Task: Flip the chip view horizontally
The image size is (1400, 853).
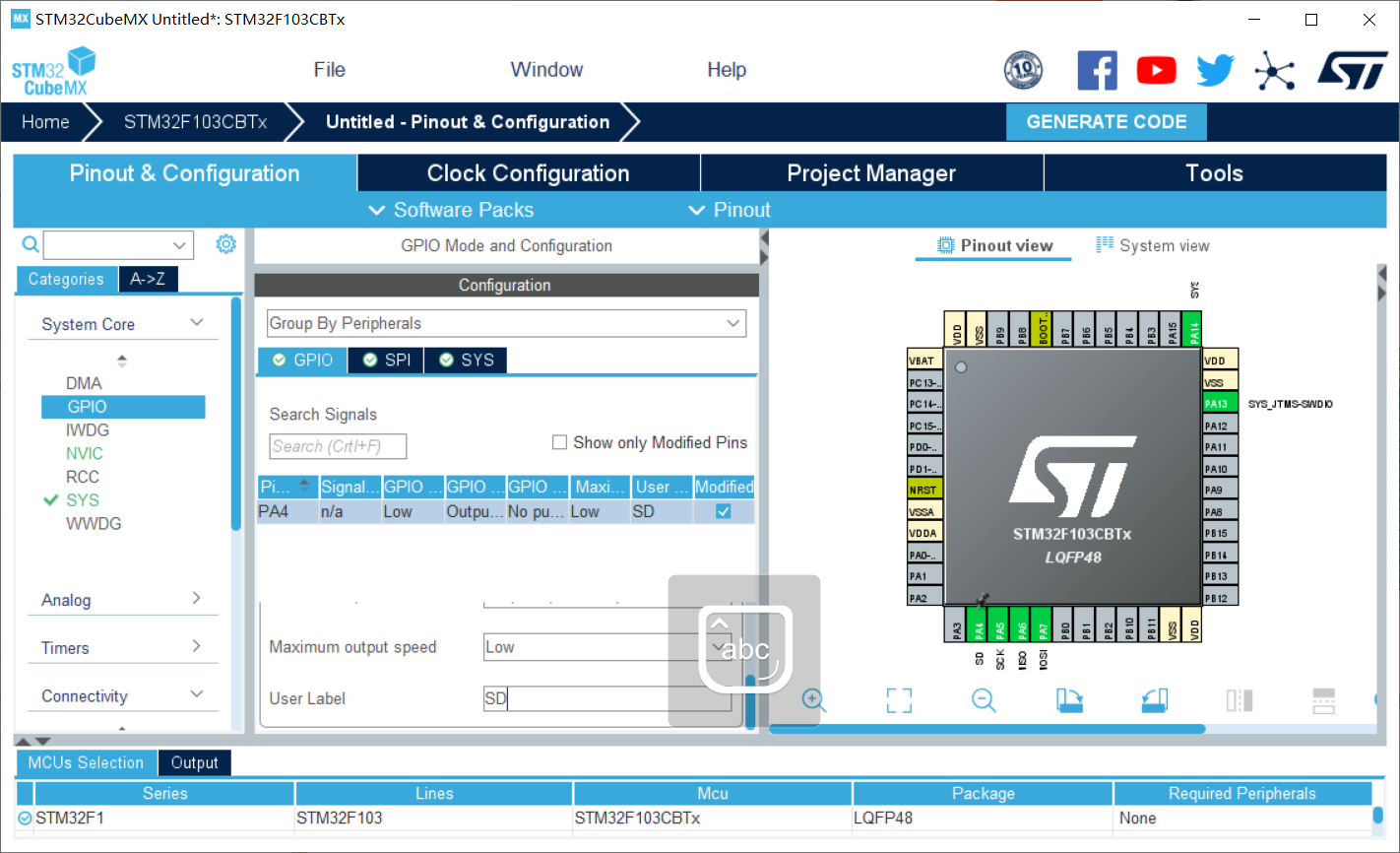Action: coord(1240,700)
